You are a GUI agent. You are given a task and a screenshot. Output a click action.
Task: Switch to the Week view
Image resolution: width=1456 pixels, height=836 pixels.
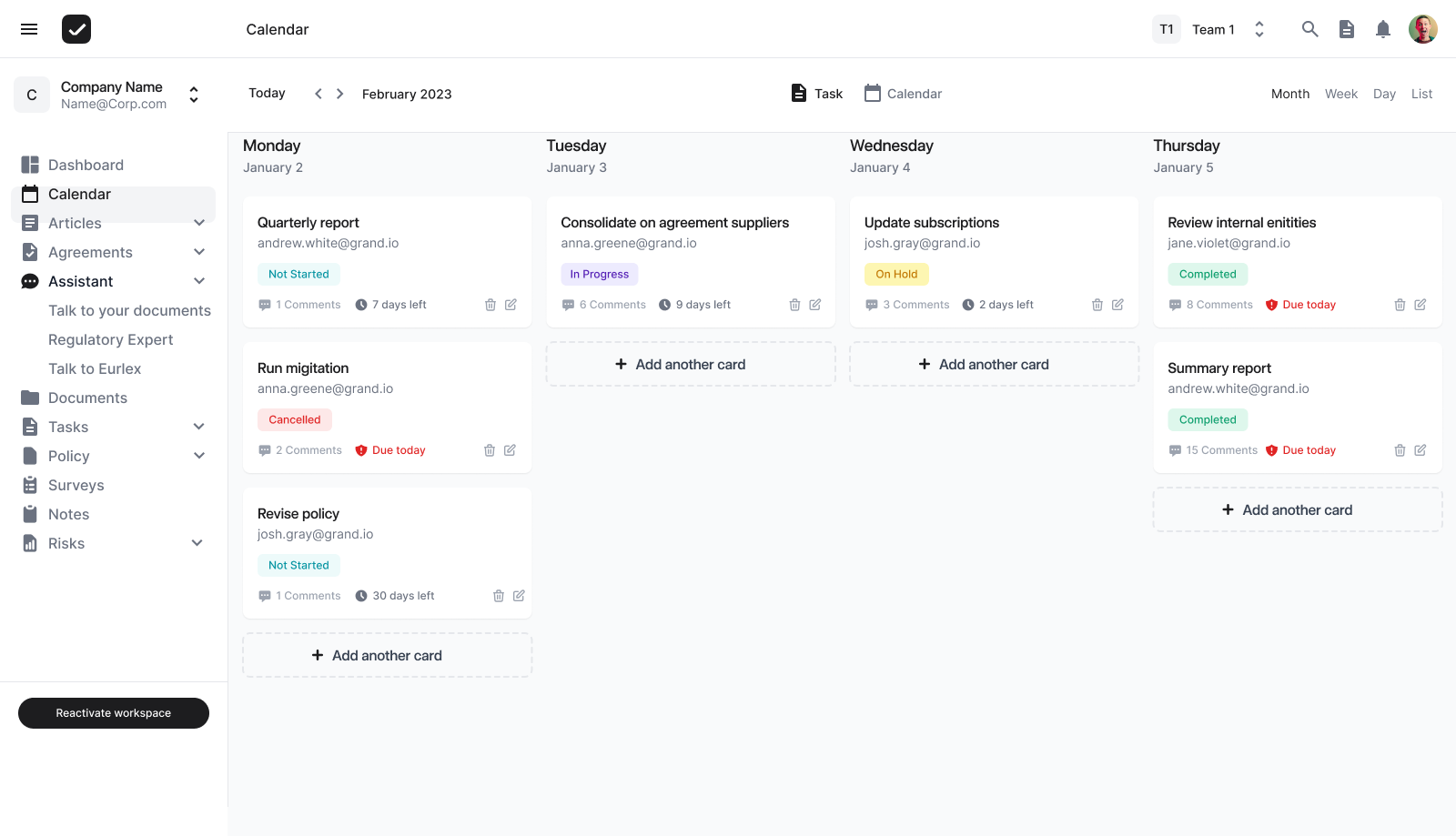(x=1340, y=94)
